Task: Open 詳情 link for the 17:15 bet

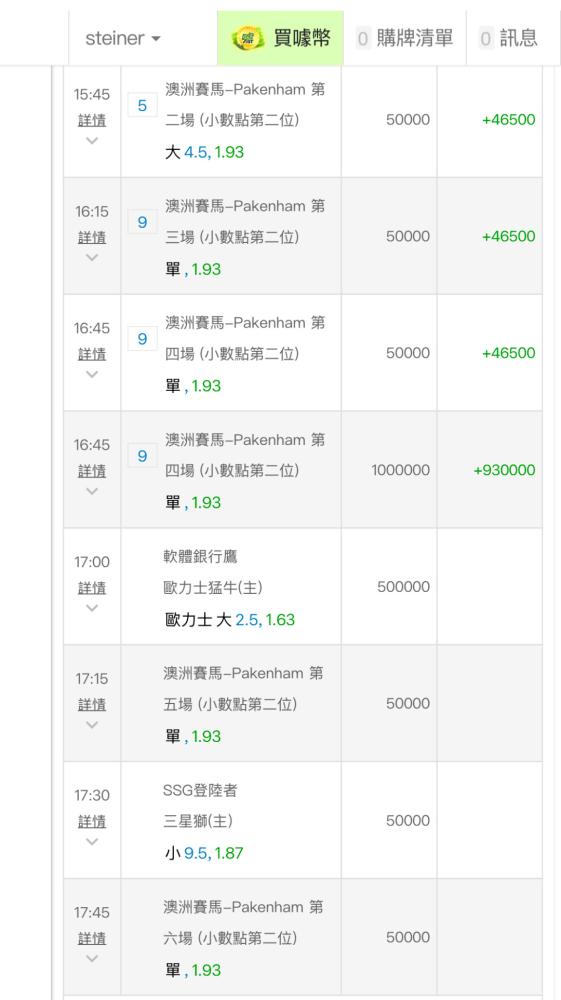Action: tap(92, 705)
